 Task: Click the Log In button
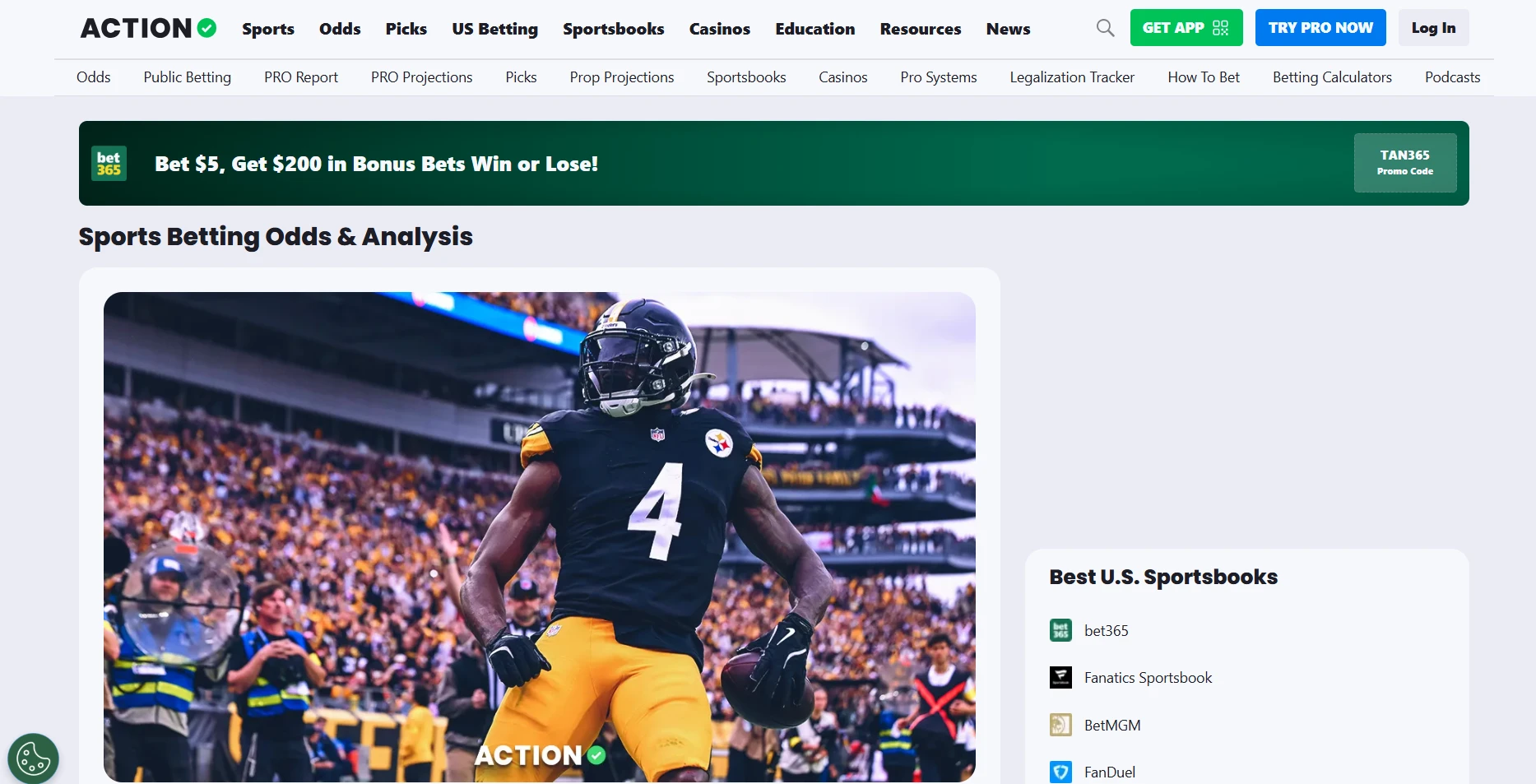[x=1432, y=28]
